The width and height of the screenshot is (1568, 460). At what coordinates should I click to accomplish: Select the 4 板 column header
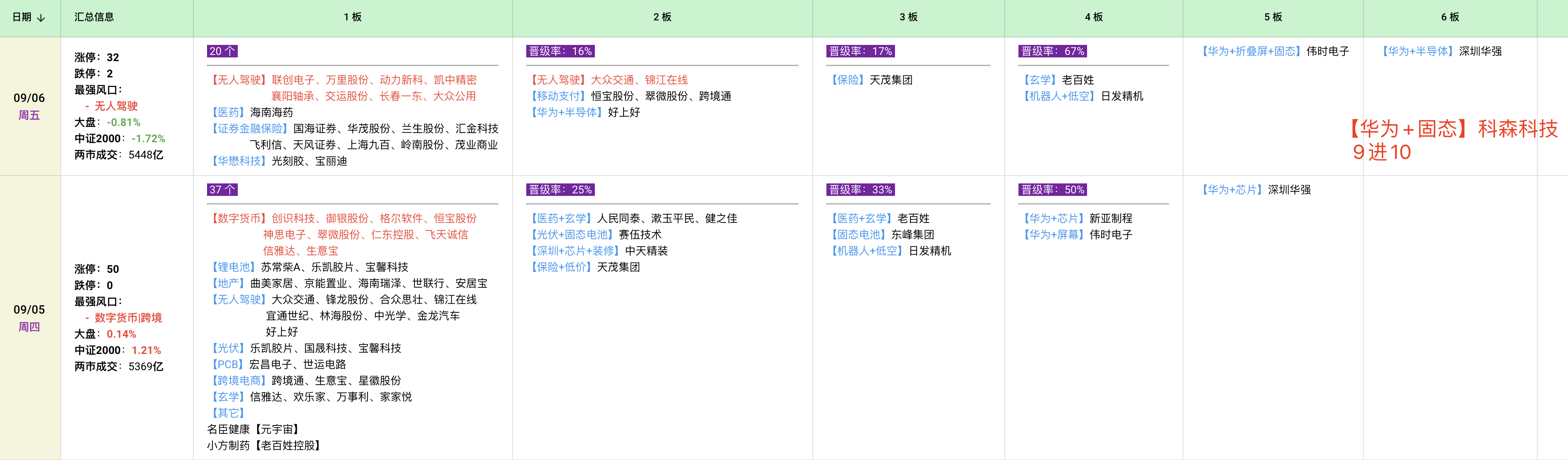pyautogui.click(x=1093, y=17)
